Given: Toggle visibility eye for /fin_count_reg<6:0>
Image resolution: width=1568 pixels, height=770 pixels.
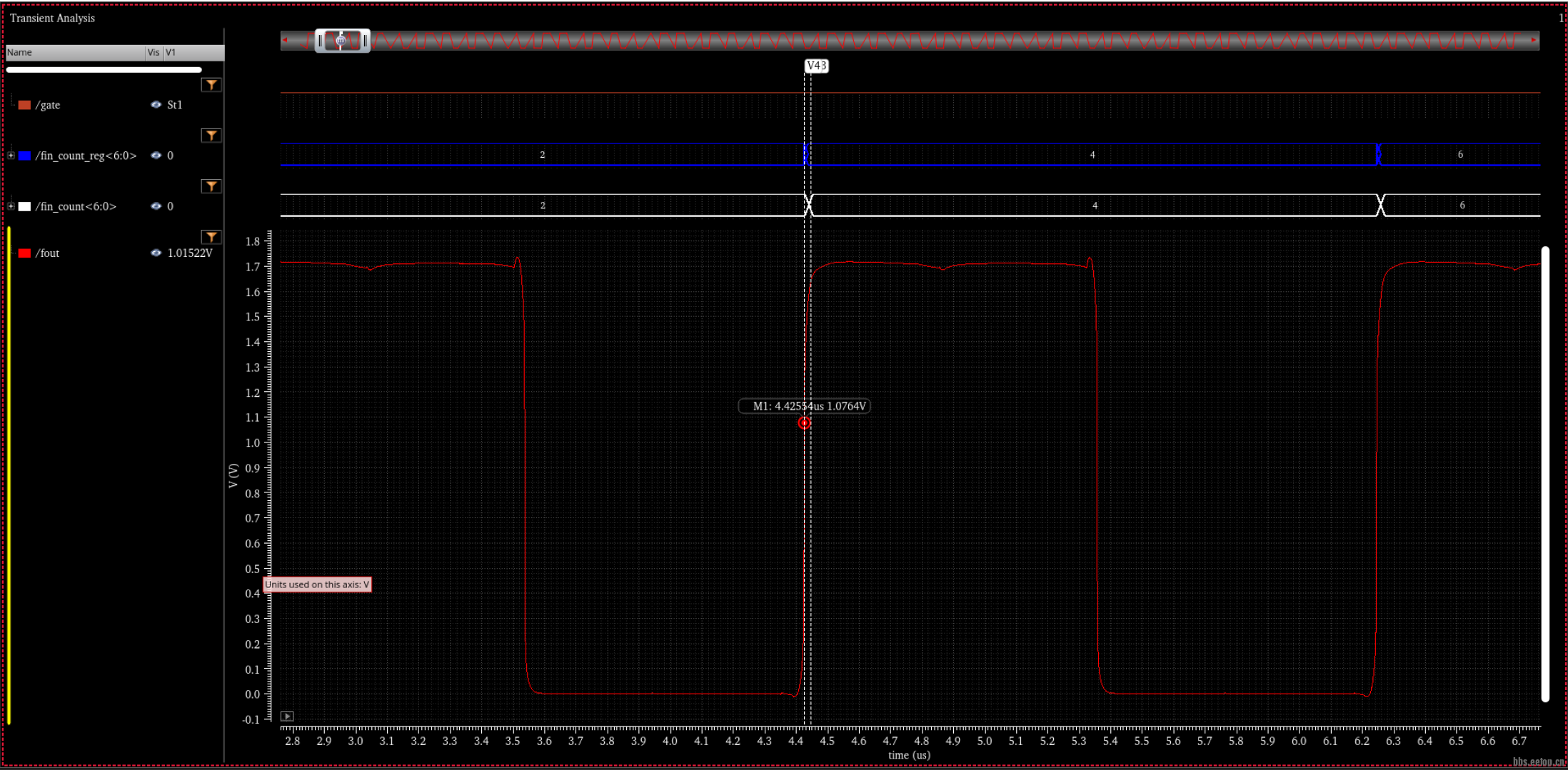Looking at the screenshot, I should 156,156.
